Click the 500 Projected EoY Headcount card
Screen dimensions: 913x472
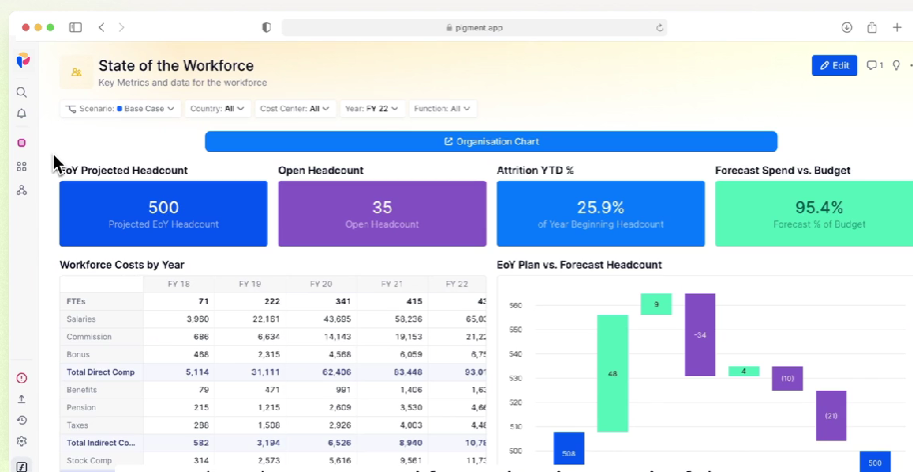click(x=163, y=214)
